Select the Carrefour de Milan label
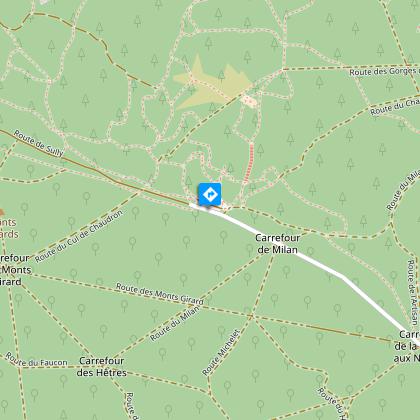The image size is (420, 420). pyautogui.click(x=277, y=244)
